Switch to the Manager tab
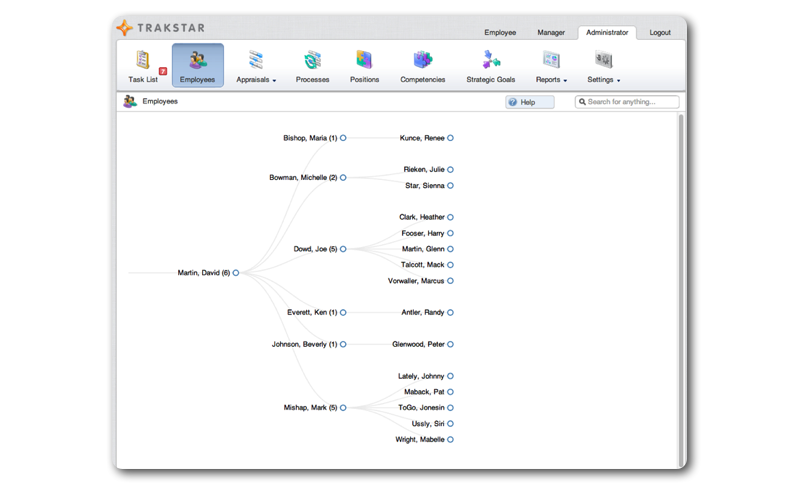The height and width of the screenshot is (500, 800). tap(551, 32)
